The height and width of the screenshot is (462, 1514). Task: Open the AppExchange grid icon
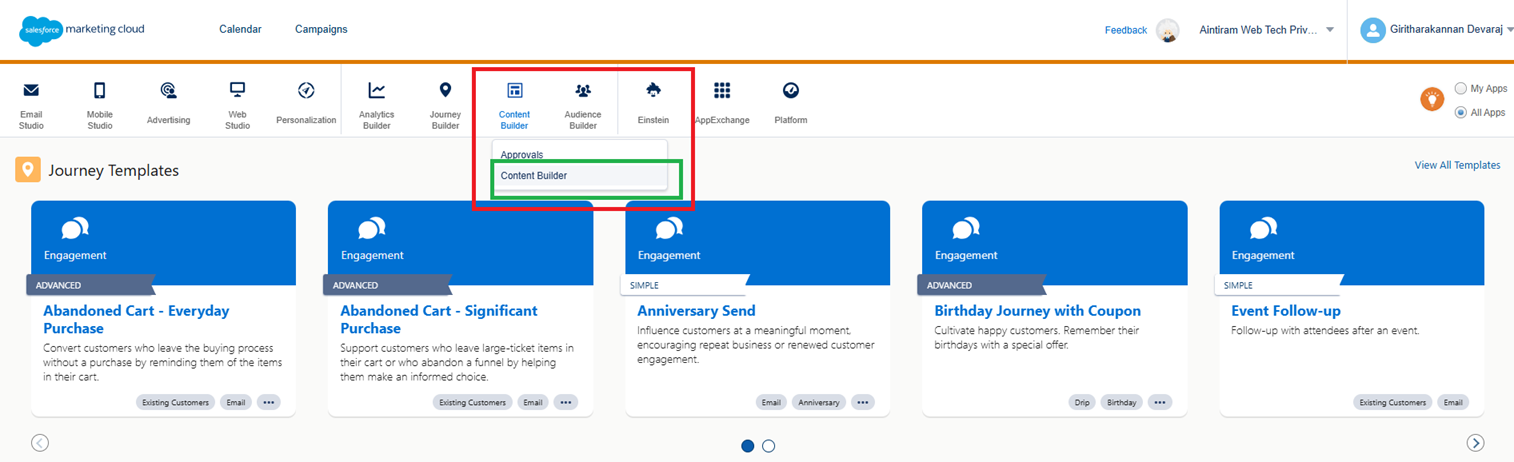722,91
